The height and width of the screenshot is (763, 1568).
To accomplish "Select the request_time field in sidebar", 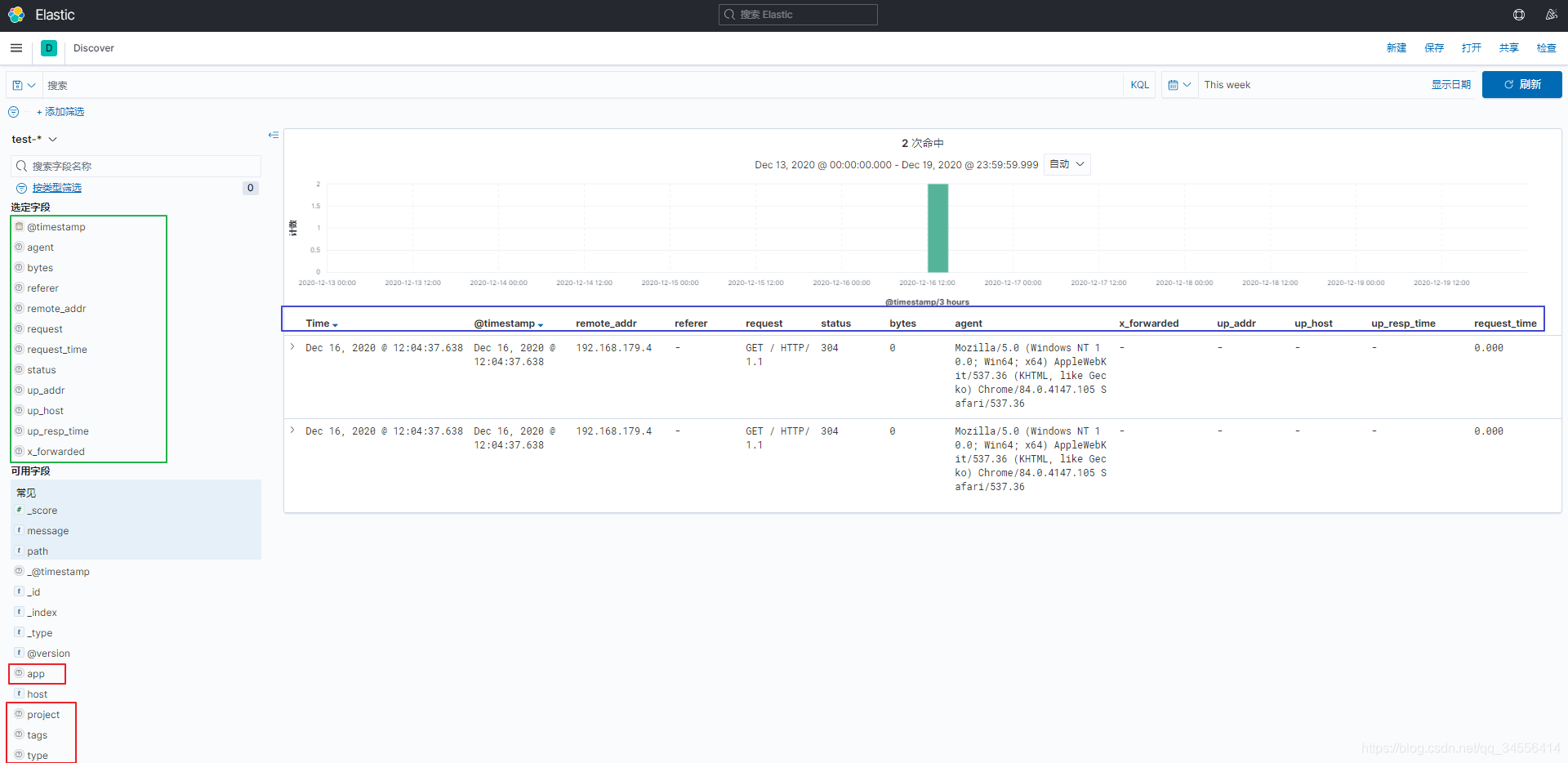I will click(57, 350).
